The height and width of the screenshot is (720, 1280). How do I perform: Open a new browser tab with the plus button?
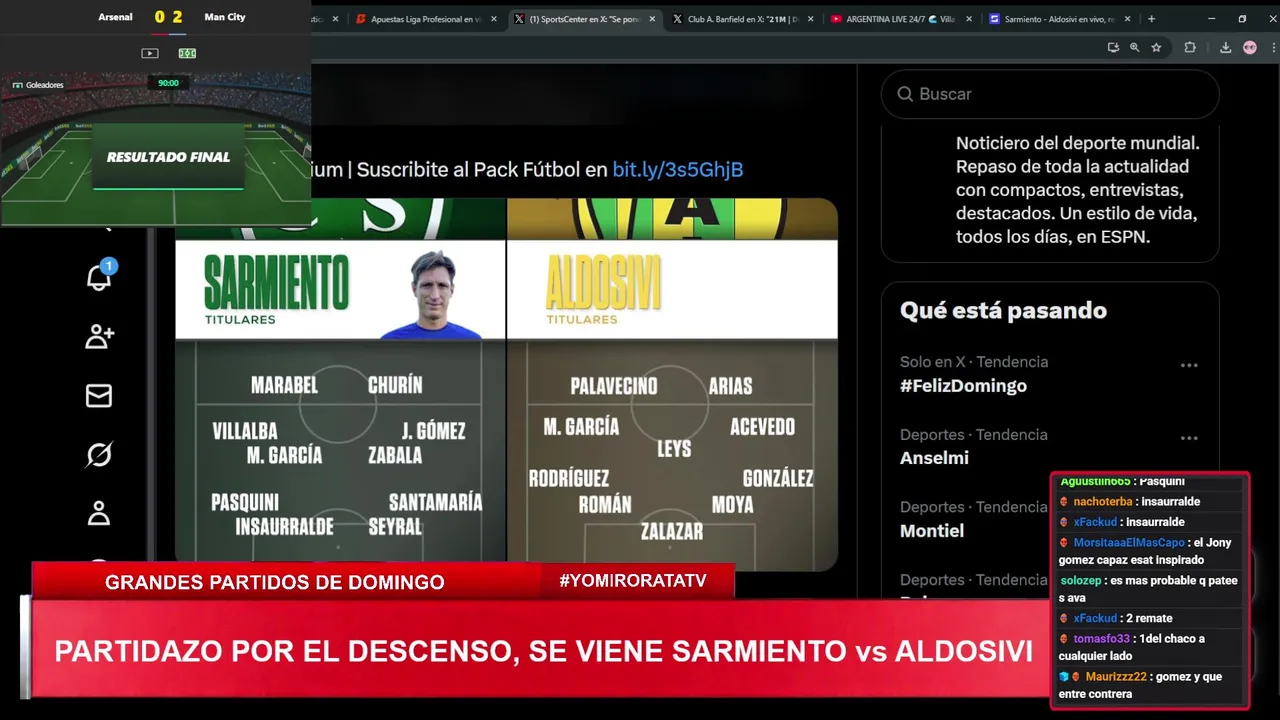point(1151,18)
